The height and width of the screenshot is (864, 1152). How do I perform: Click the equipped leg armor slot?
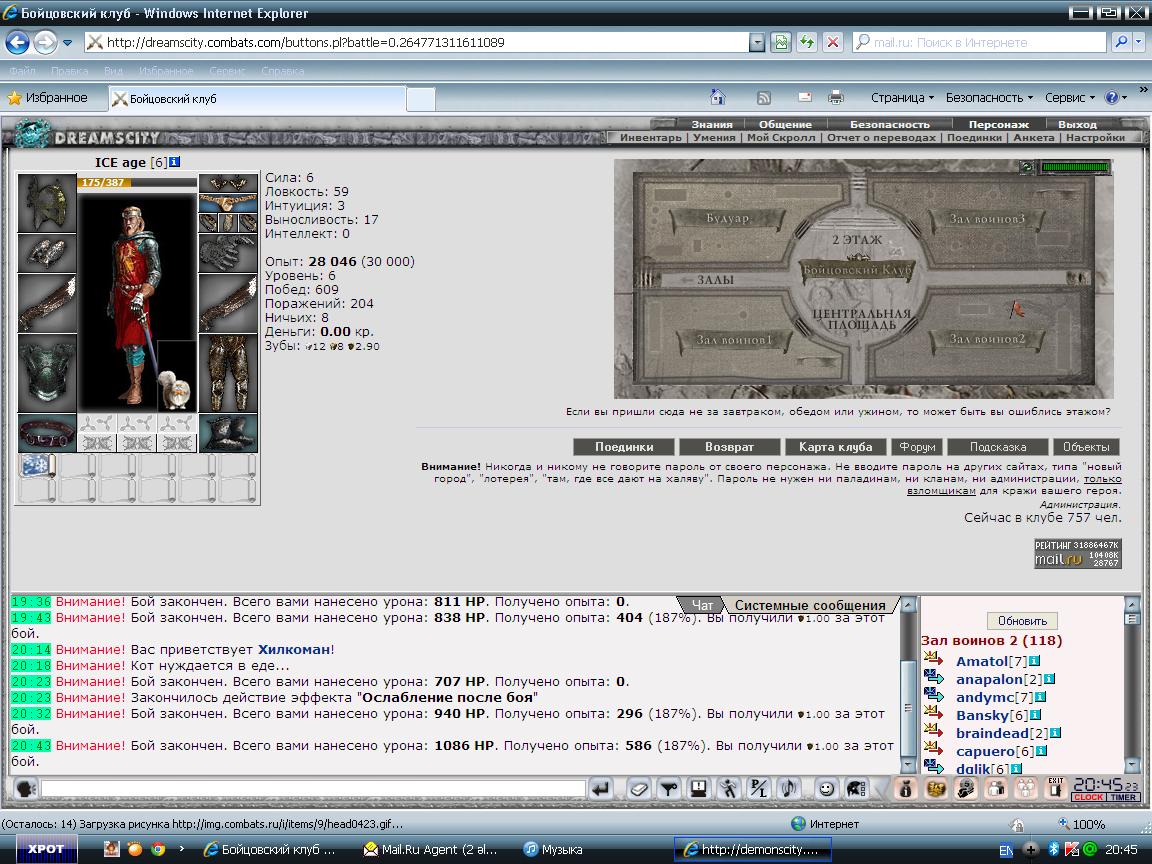pos(228,373)
